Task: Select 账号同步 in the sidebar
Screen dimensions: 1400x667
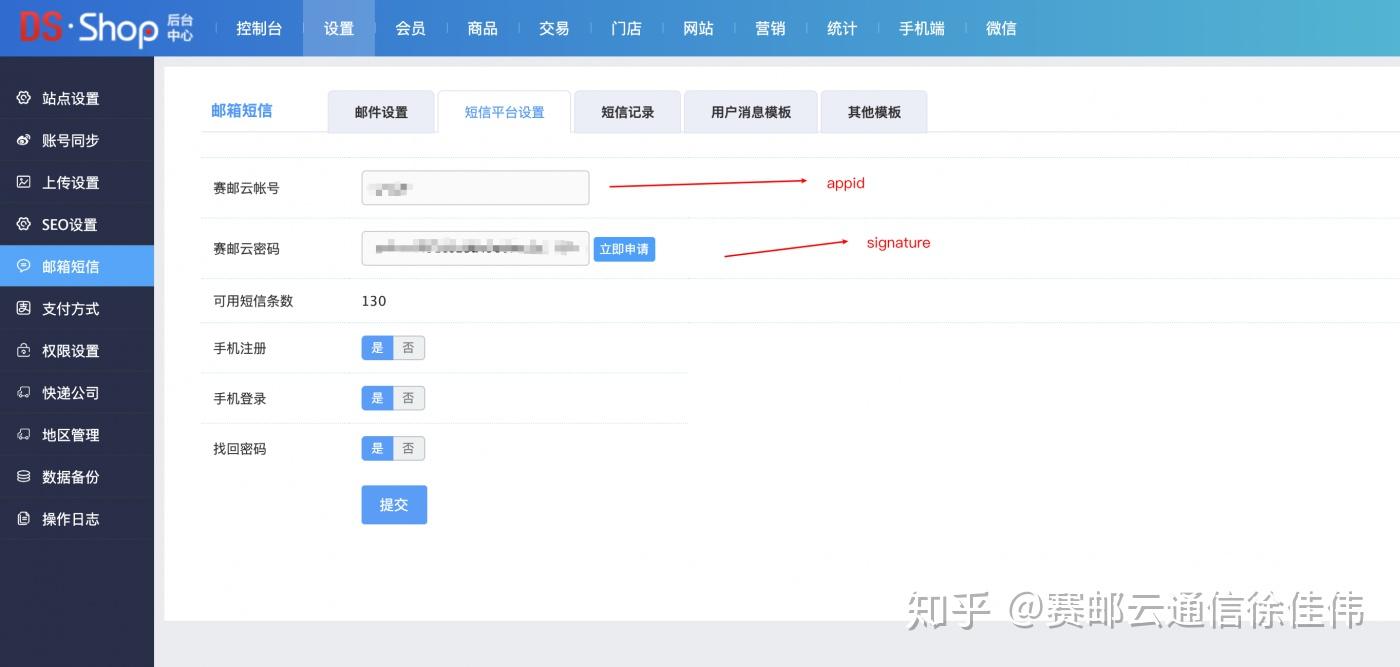Action: (77, 140)
